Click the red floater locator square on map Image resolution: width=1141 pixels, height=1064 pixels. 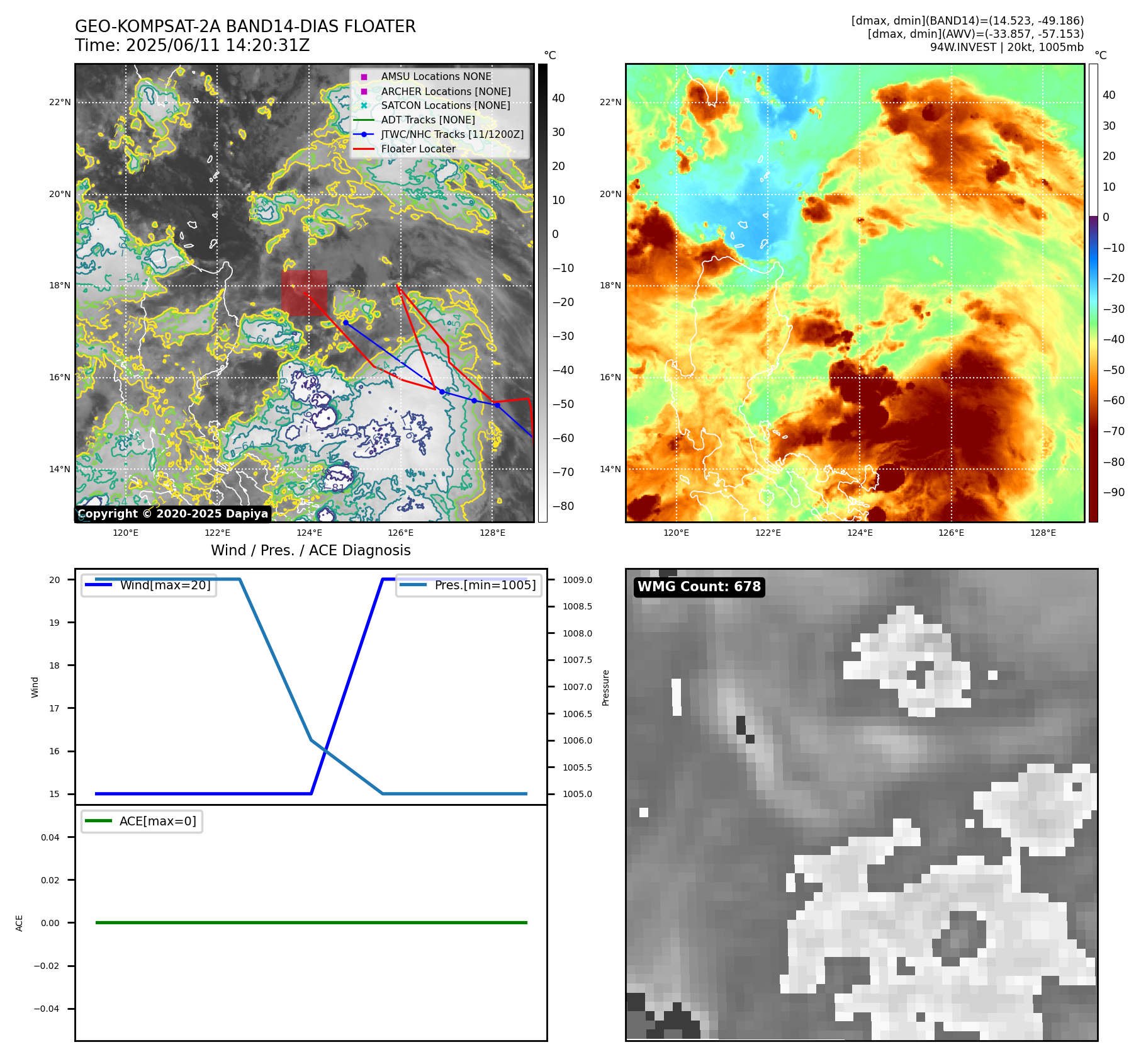[x=305, y=293]
